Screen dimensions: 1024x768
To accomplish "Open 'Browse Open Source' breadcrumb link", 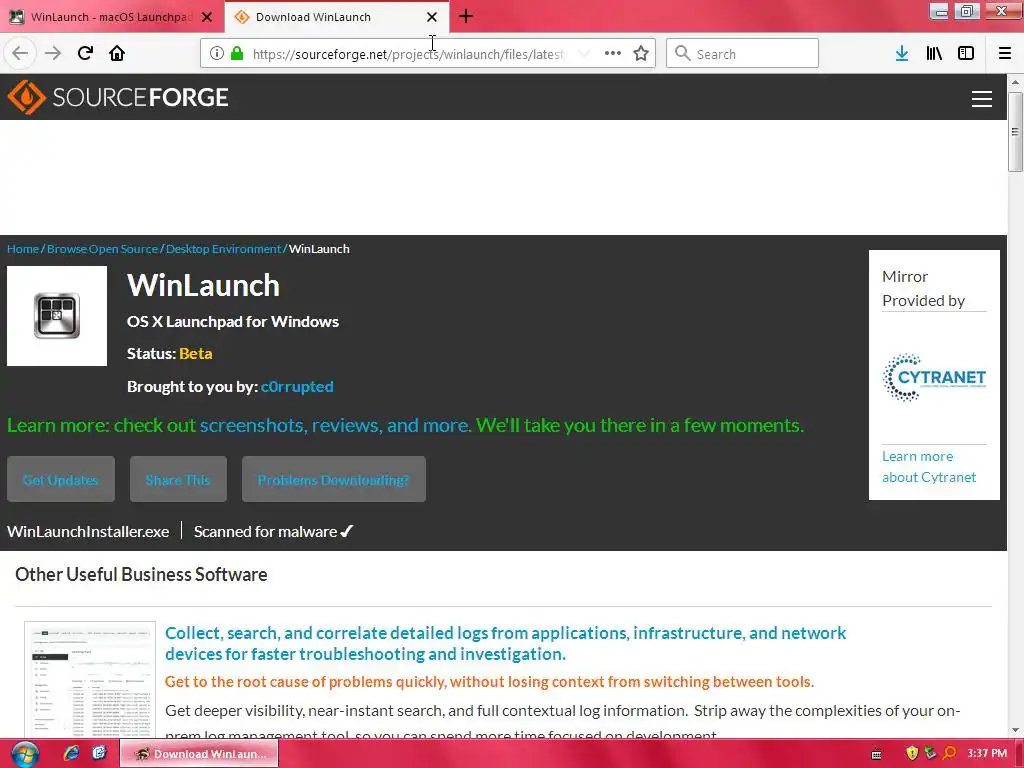I will click(x=103, y=249).
